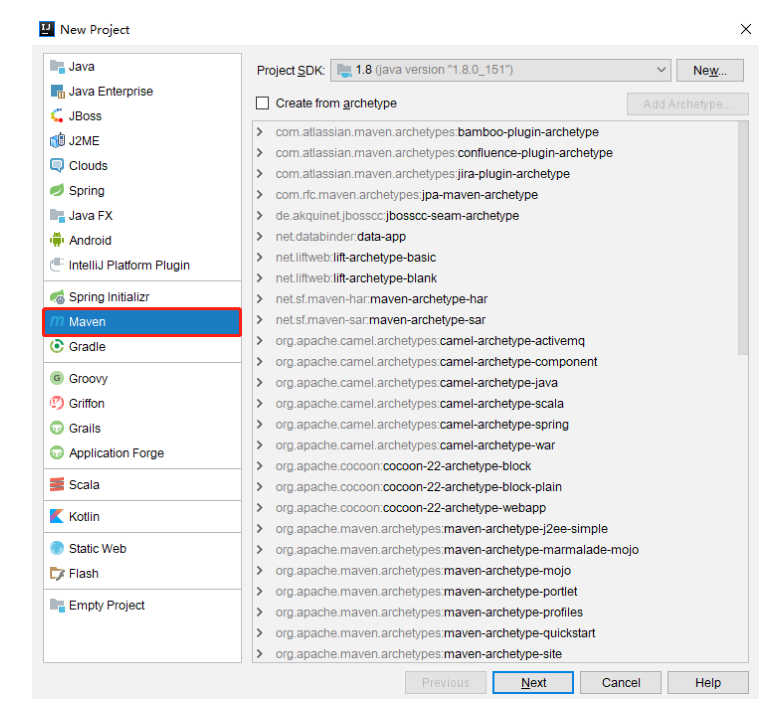
Task: Choose Gradle project type
Action: point(142,347)
